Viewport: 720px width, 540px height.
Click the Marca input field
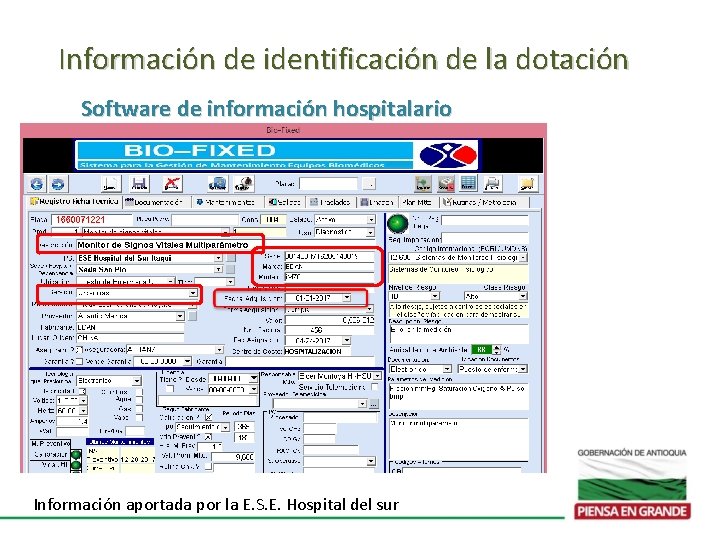(x=329, y=267)
